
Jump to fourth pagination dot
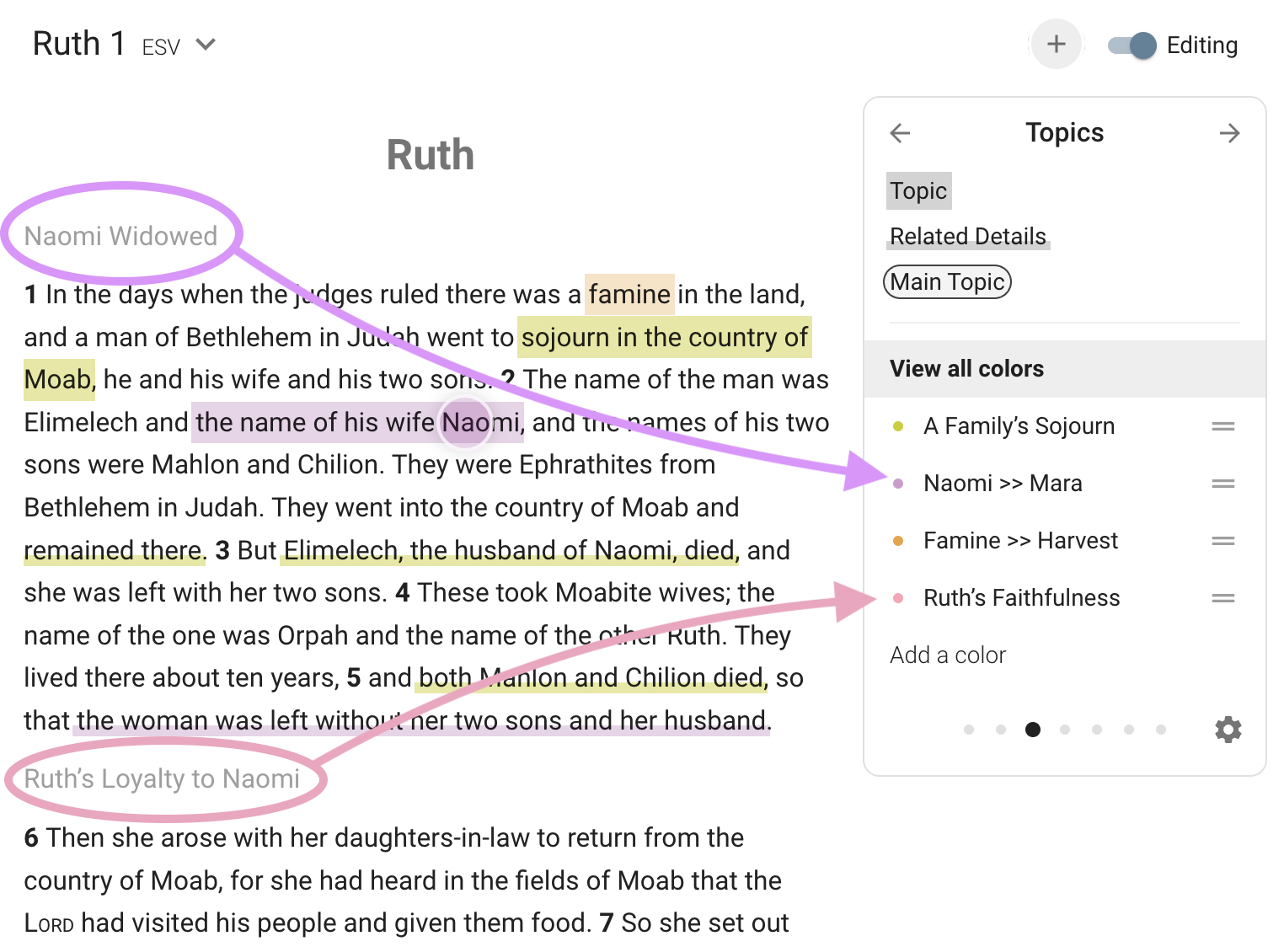click(x=1065, y=730)
